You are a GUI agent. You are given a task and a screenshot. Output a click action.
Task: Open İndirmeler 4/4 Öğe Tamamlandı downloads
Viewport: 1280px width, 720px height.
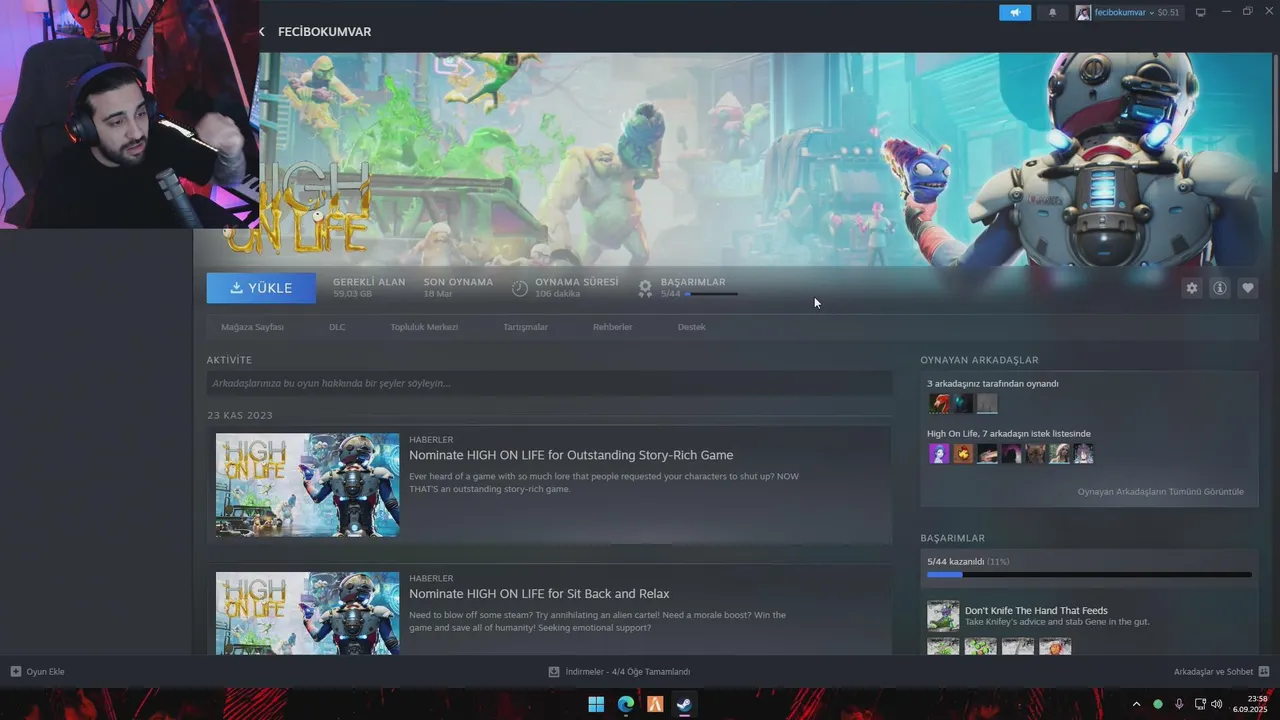[619, 672]
